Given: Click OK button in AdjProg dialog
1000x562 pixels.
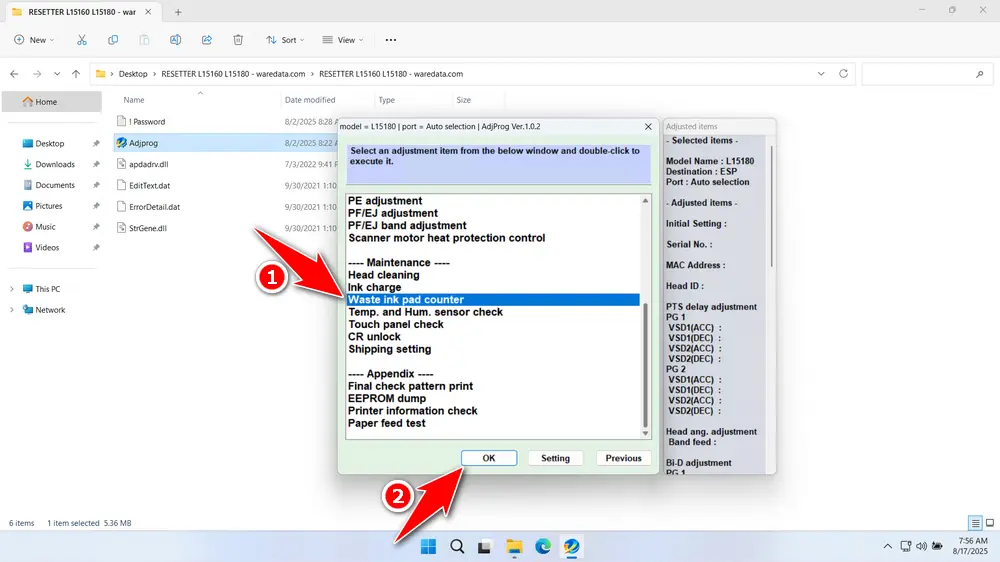Looking at the screenshot, I should point(489,458).
